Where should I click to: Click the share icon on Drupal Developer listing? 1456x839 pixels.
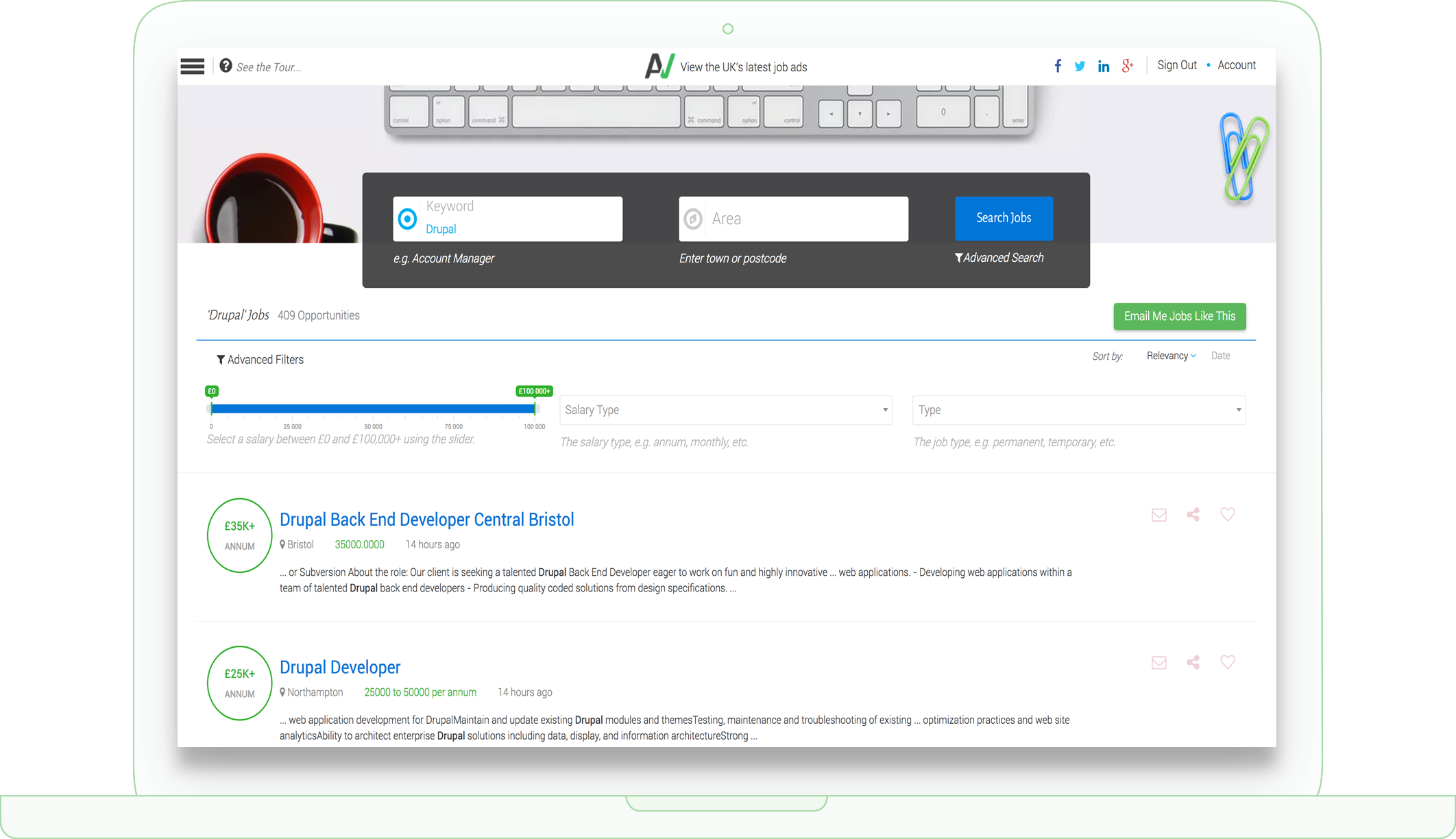tap(1193, 663)
